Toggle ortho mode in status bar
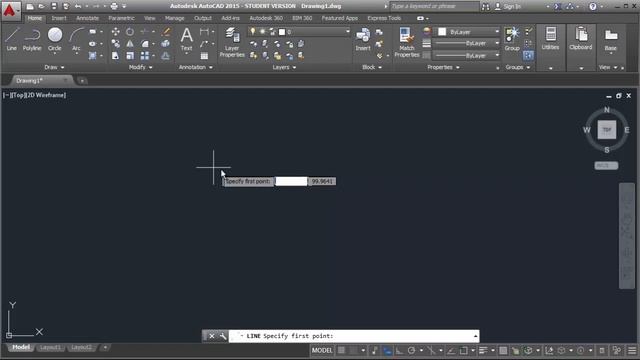 [x=399, y=350]
